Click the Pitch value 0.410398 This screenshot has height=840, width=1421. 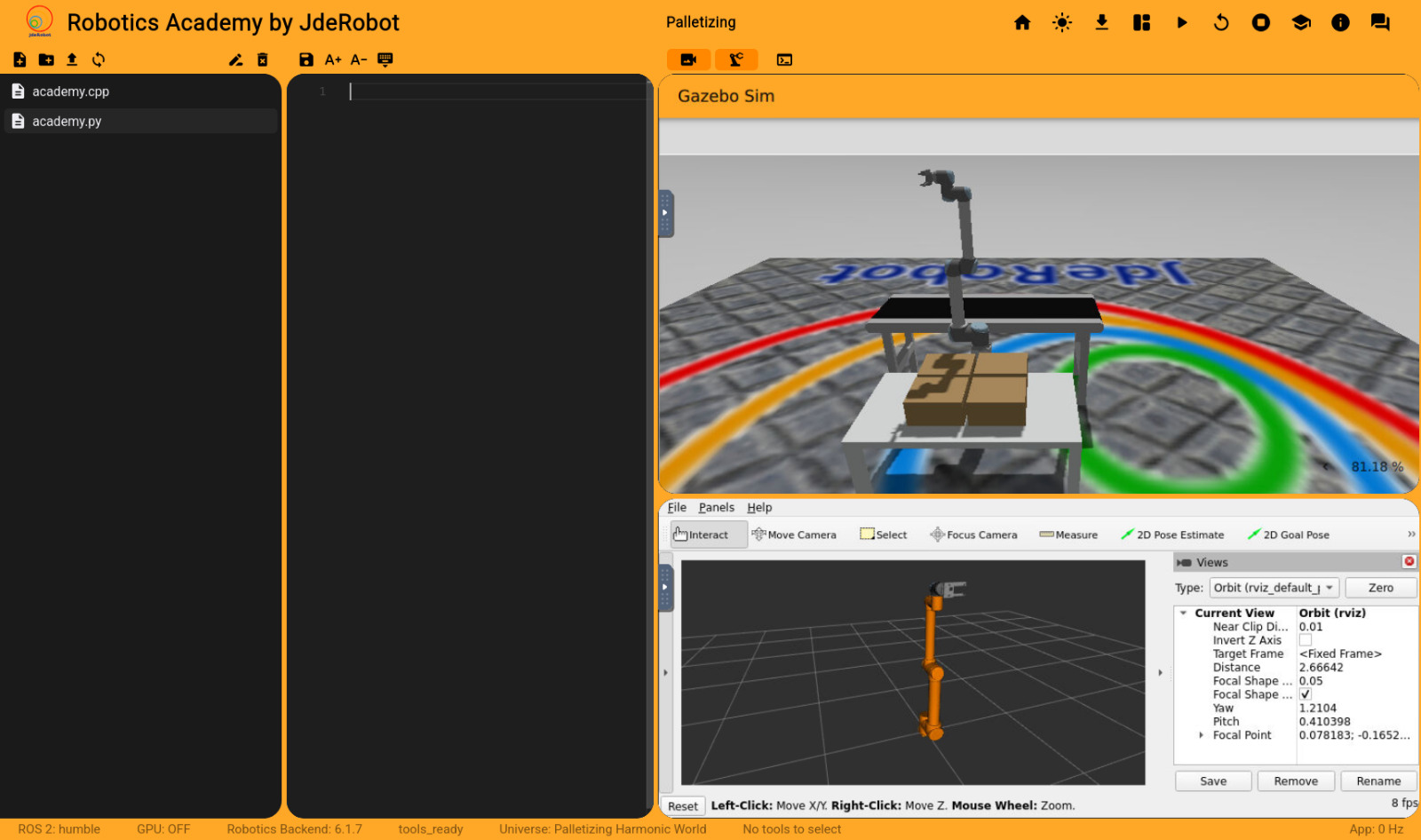(x=1324, y=722)
